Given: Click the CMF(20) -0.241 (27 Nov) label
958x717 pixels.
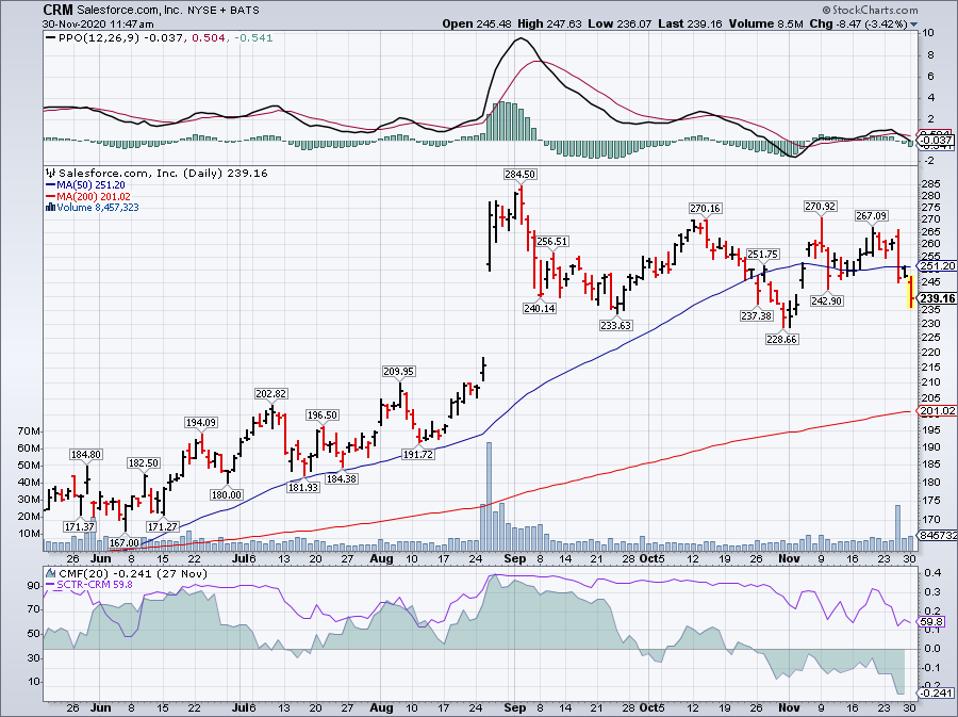Looking at the screenshot, I should click(x=133, y=574).
